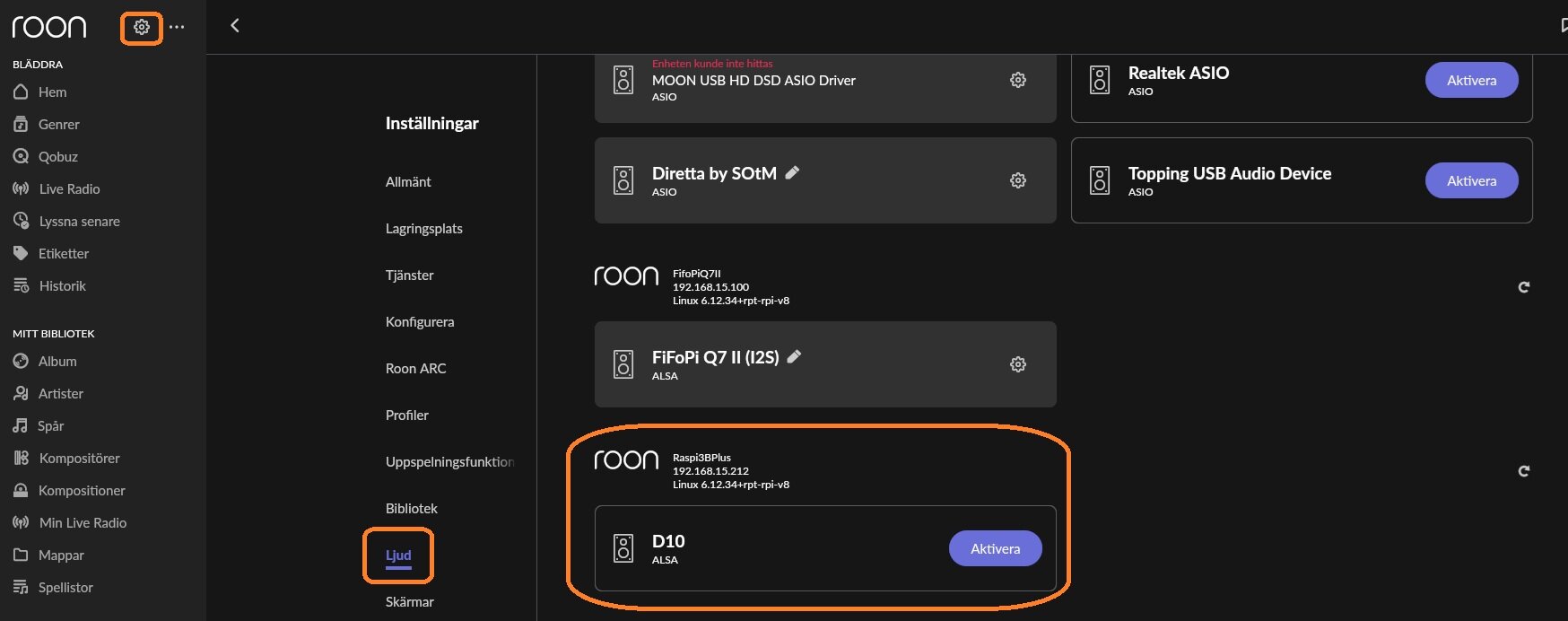Open the three-dot more menu
The height and width of the screenshot is (621, 1568).
pyautogui.click(x=177, y=27)
